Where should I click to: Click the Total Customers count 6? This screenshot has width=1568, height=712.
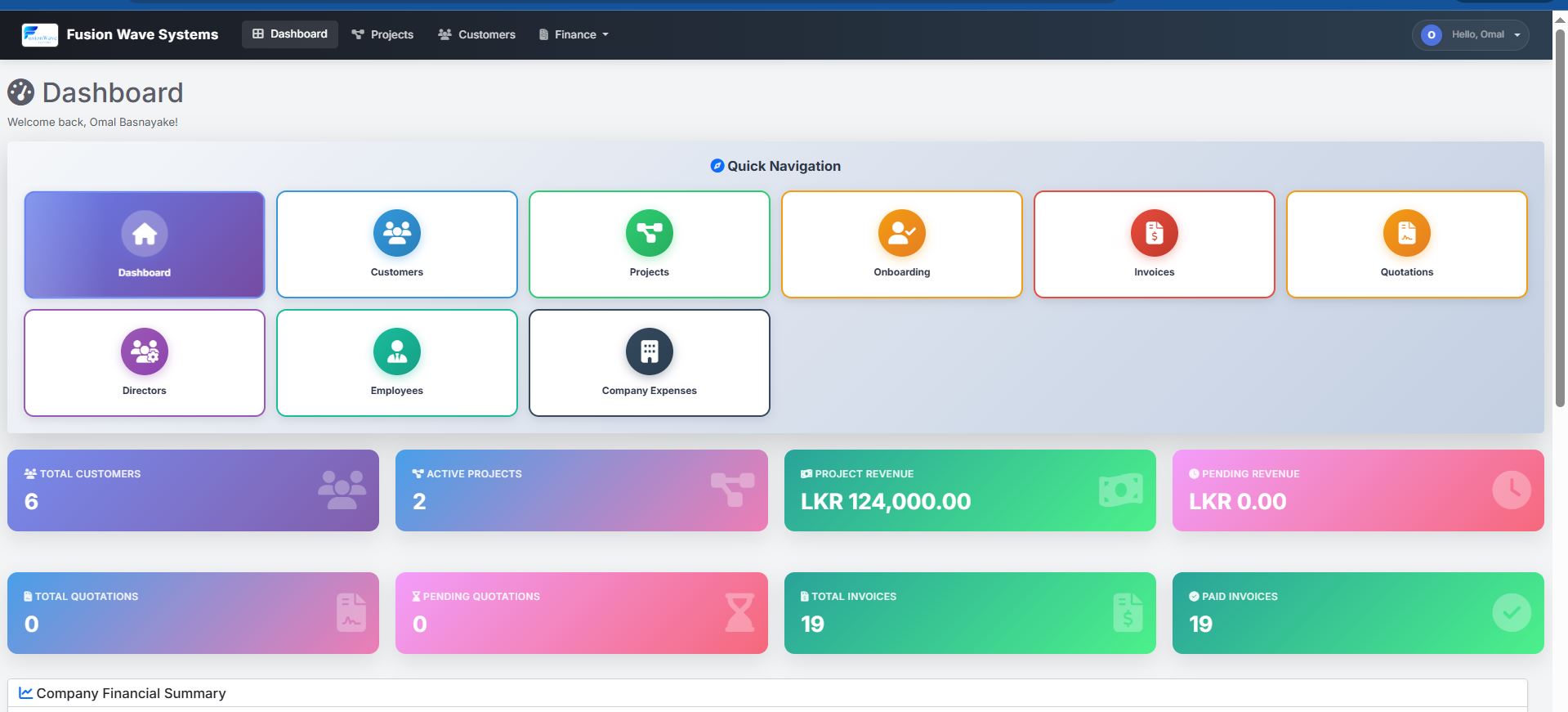[x=31, y=501]
